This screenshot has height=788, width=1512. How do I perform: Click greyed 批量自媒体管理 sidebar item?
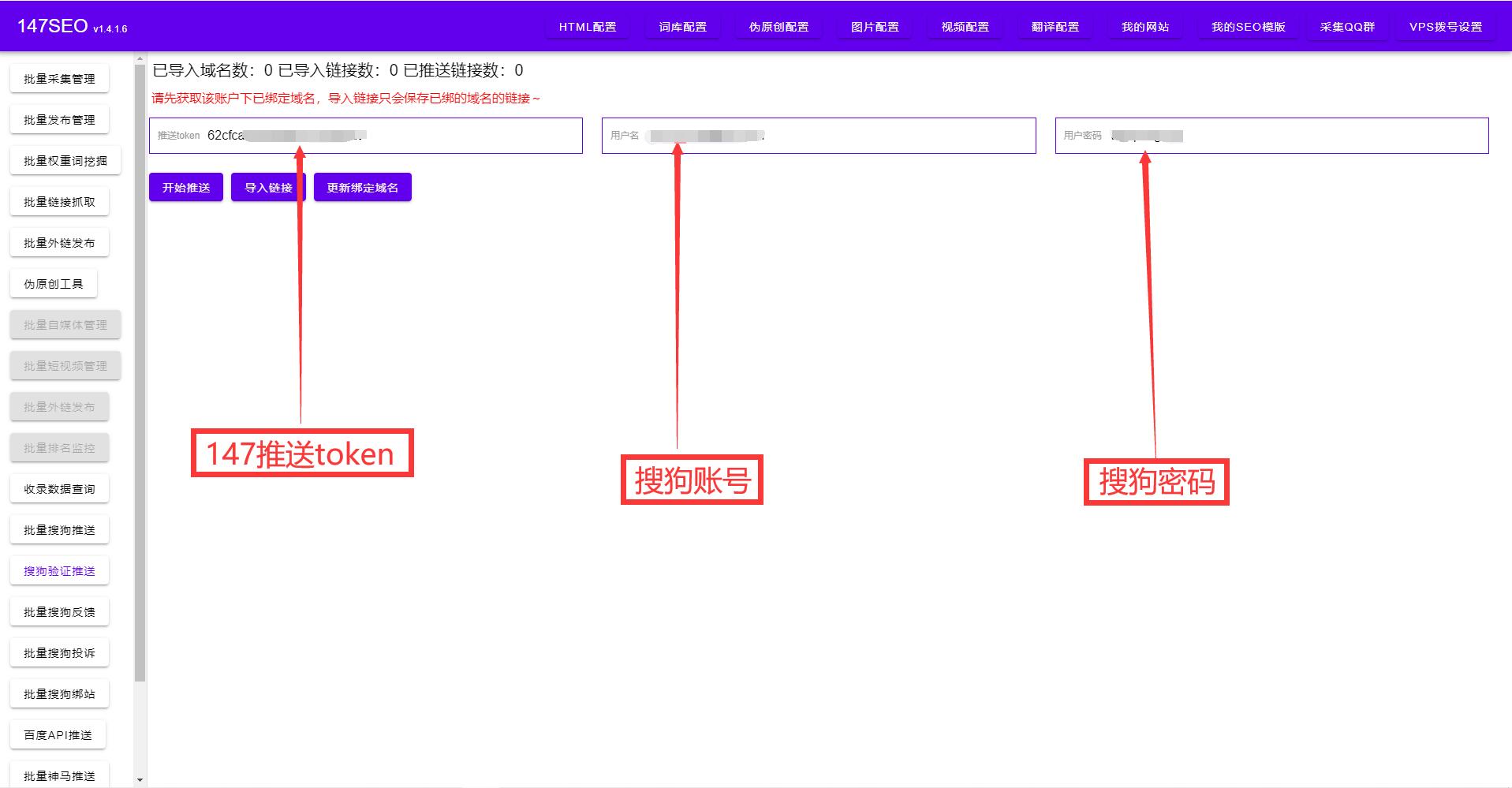click(65, 325)
